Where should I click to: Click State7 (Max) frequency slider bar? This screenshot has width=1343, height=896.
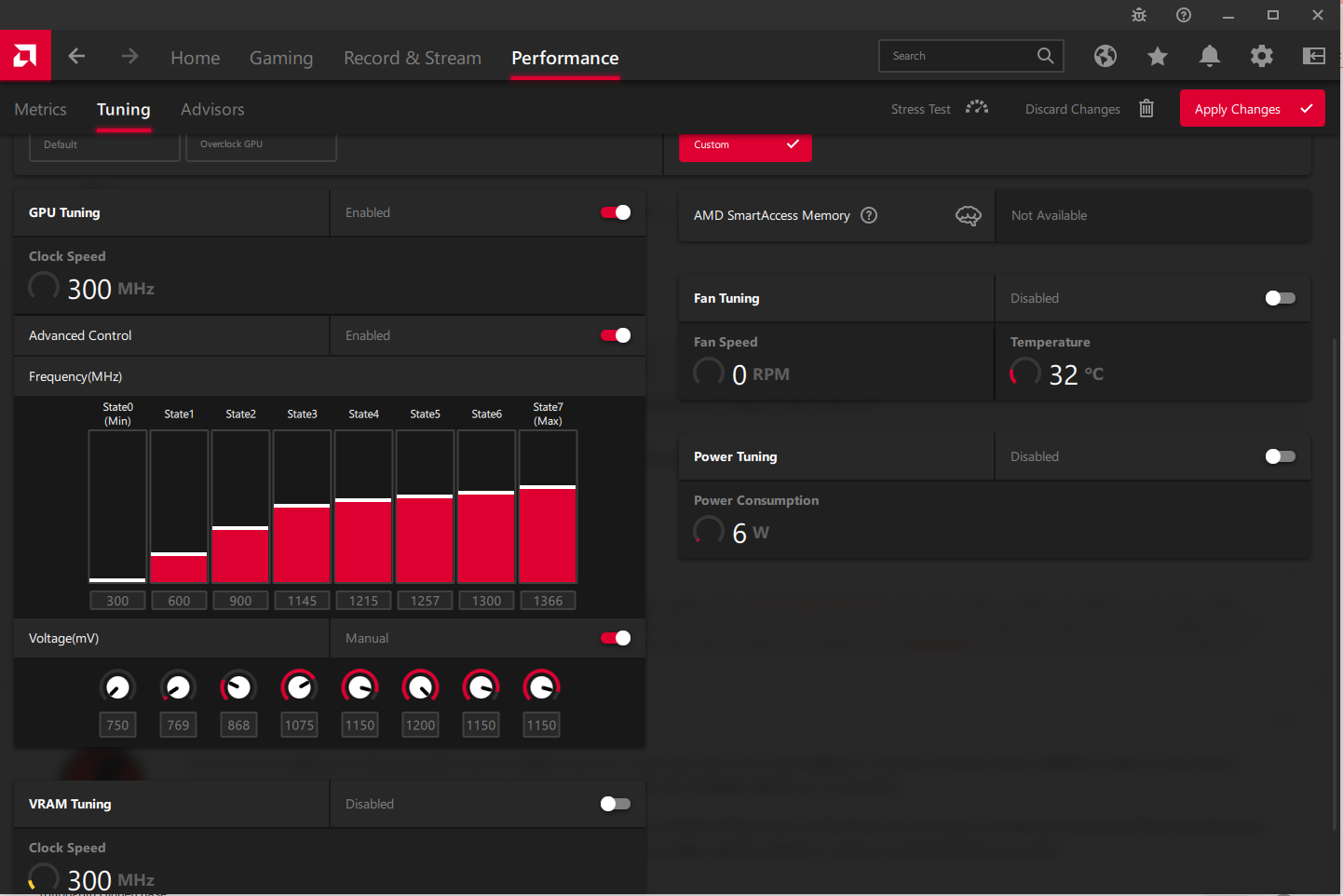[x=548, y=507]
